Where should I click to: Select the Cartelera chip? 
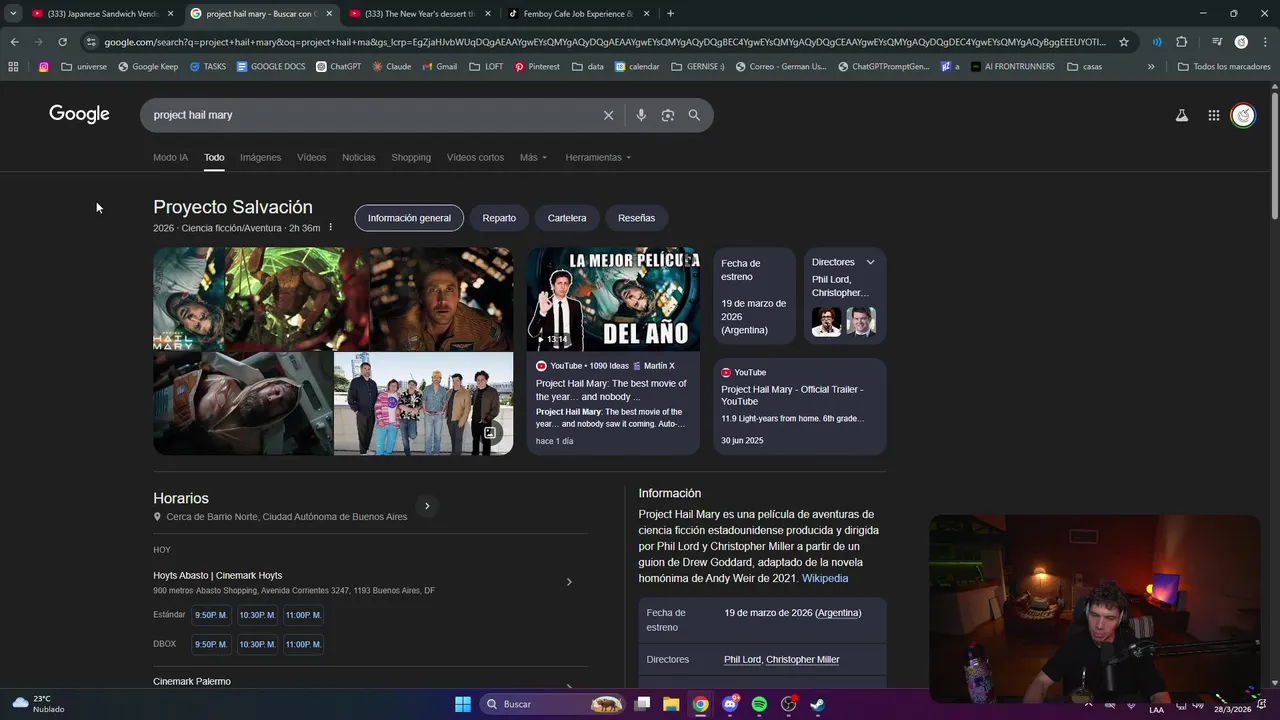coord(567,218)
